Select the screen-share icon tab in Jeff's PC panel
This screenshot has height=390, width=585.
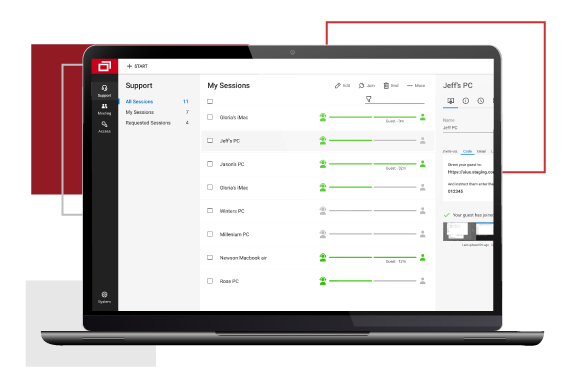451,101
